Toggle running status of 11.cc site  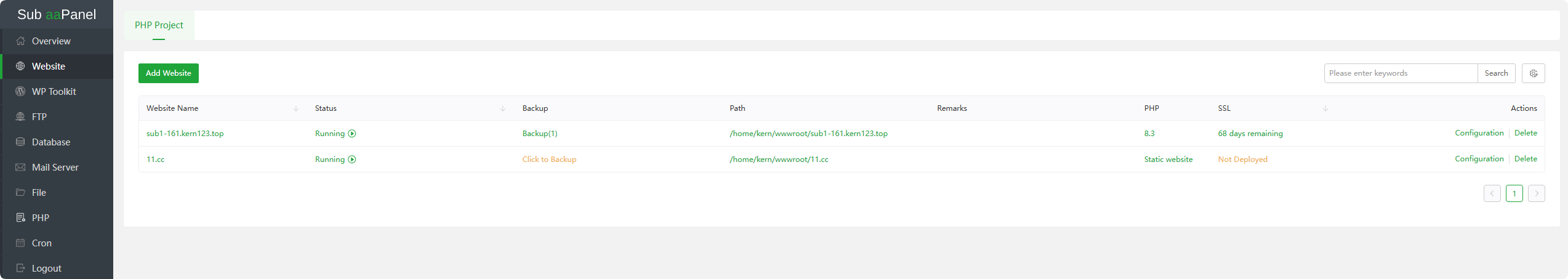[352, 160]
